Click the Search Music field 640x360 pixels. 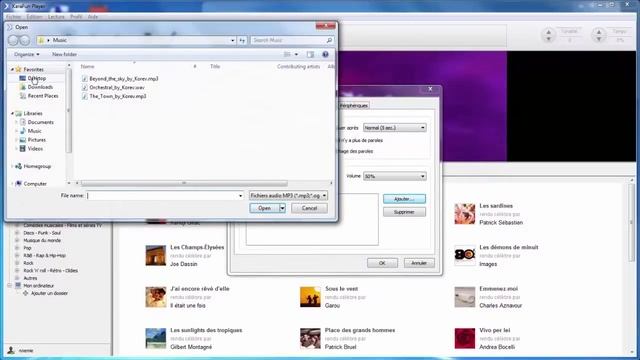point(289,40)
